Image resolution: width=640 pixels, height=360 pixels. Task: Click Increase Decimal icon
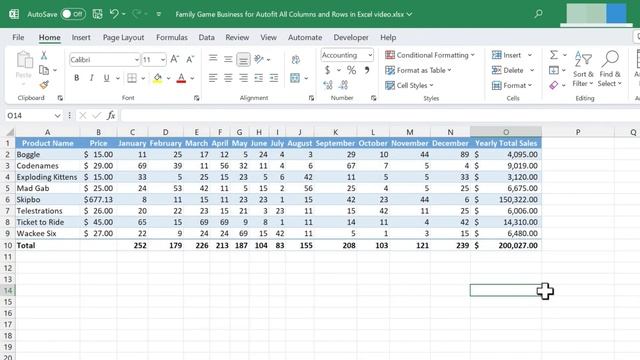(328, 85)
